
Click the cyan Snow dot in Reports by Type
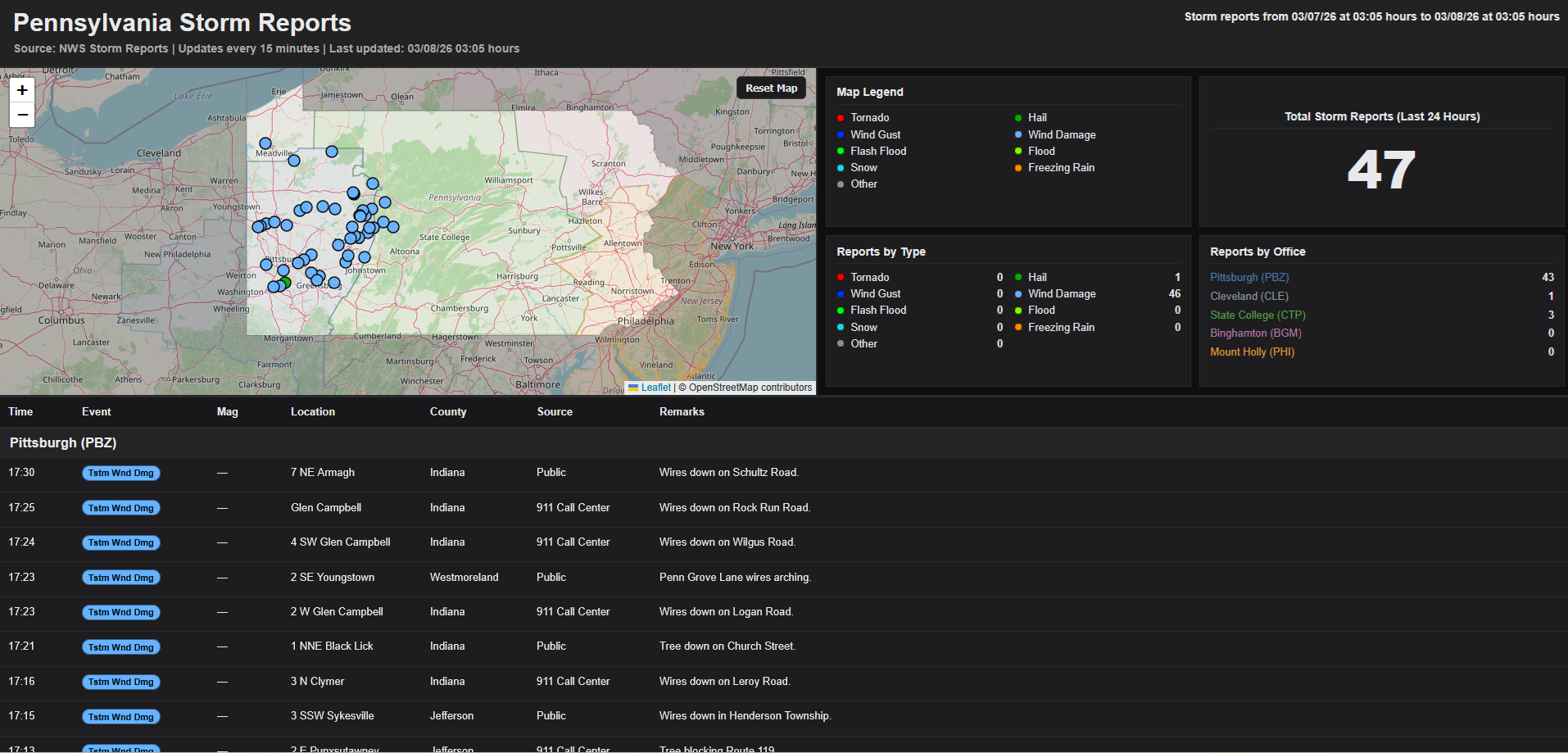point(840,327)
